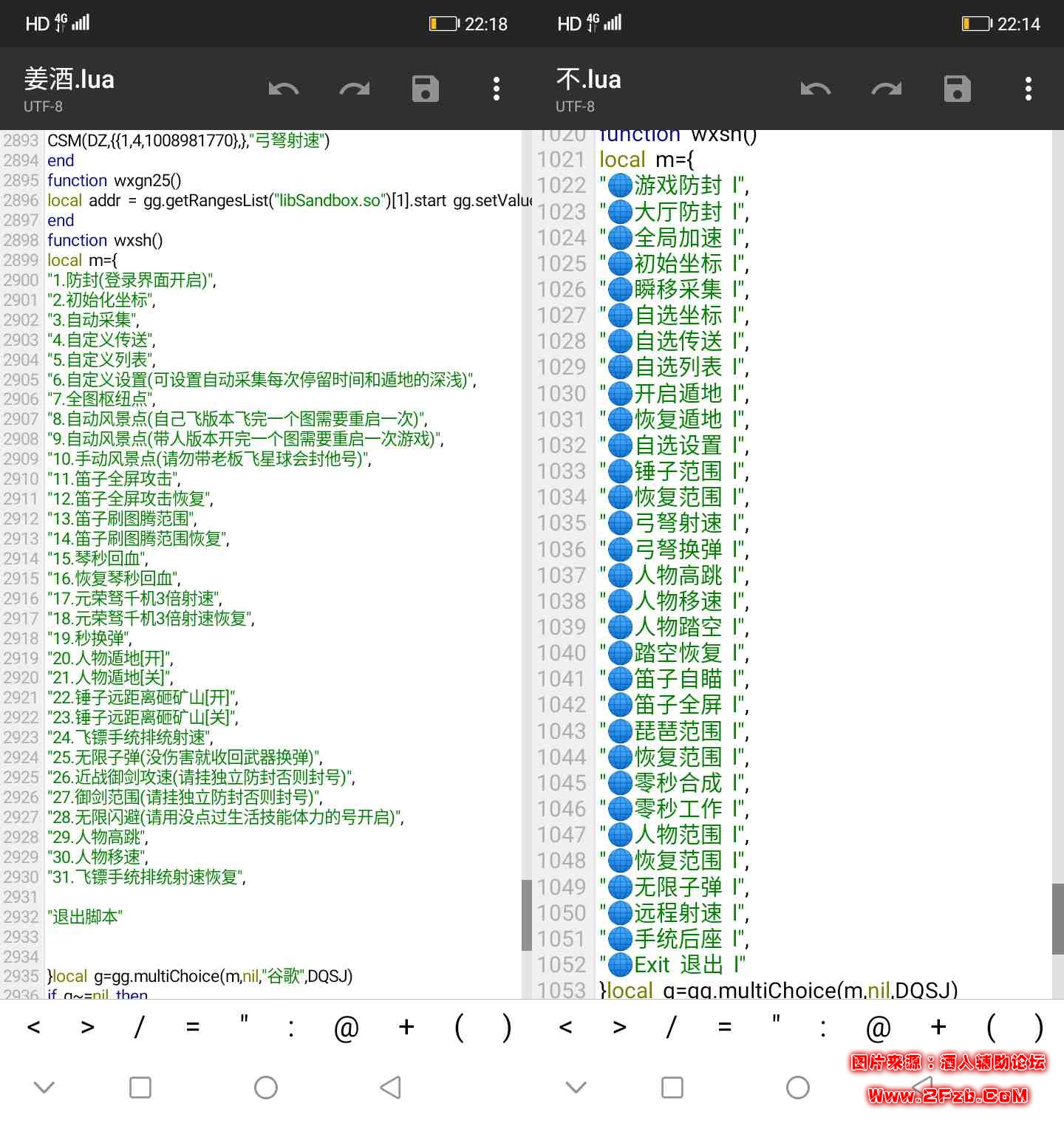Viewport: 1064px width, 1123px height.
Task: Place cursor on line "29.人物高跳"
Action: click(98, 837)
